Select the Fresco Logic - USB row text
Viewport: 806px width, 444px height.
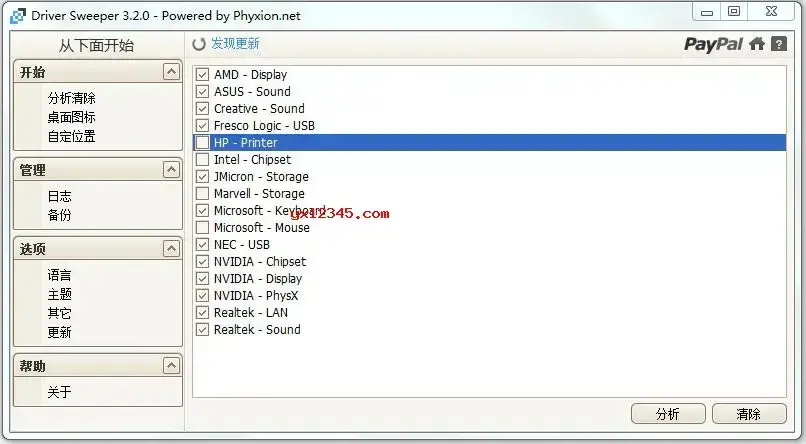point(264,125)
